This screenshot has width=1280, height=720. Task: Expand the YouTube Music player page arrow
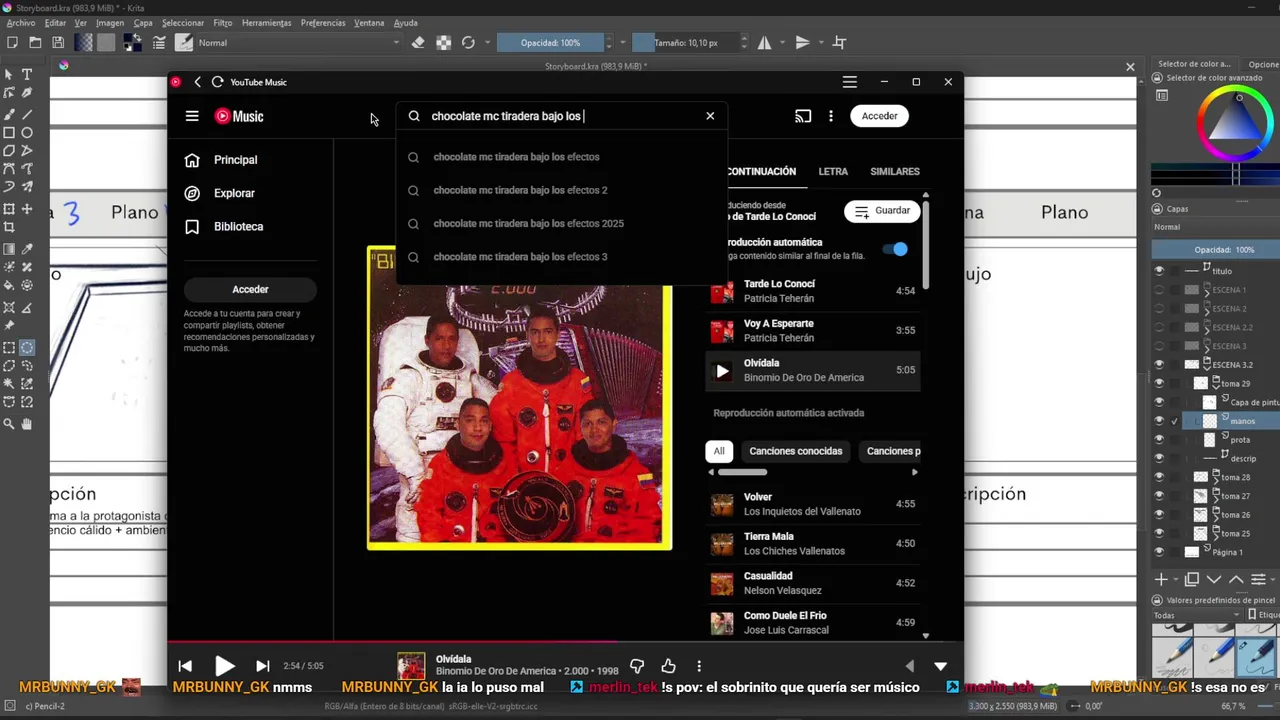[x=940, y=666]
